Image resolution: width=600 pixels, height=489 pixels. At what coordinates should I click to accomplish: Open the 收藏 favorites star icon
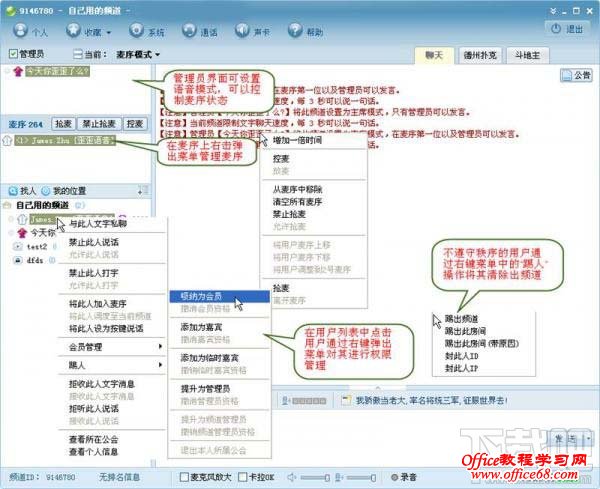pyautogui.click(x=73, y=30)
